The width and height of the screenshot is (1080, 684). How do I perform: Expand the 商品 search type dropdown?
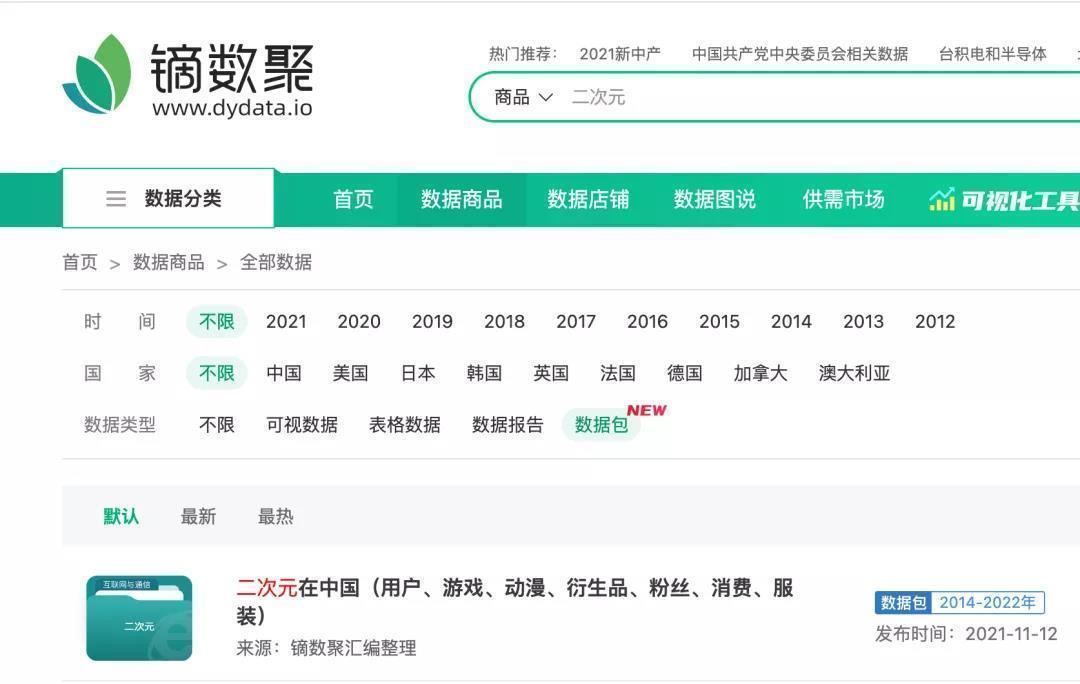[523, 97]
